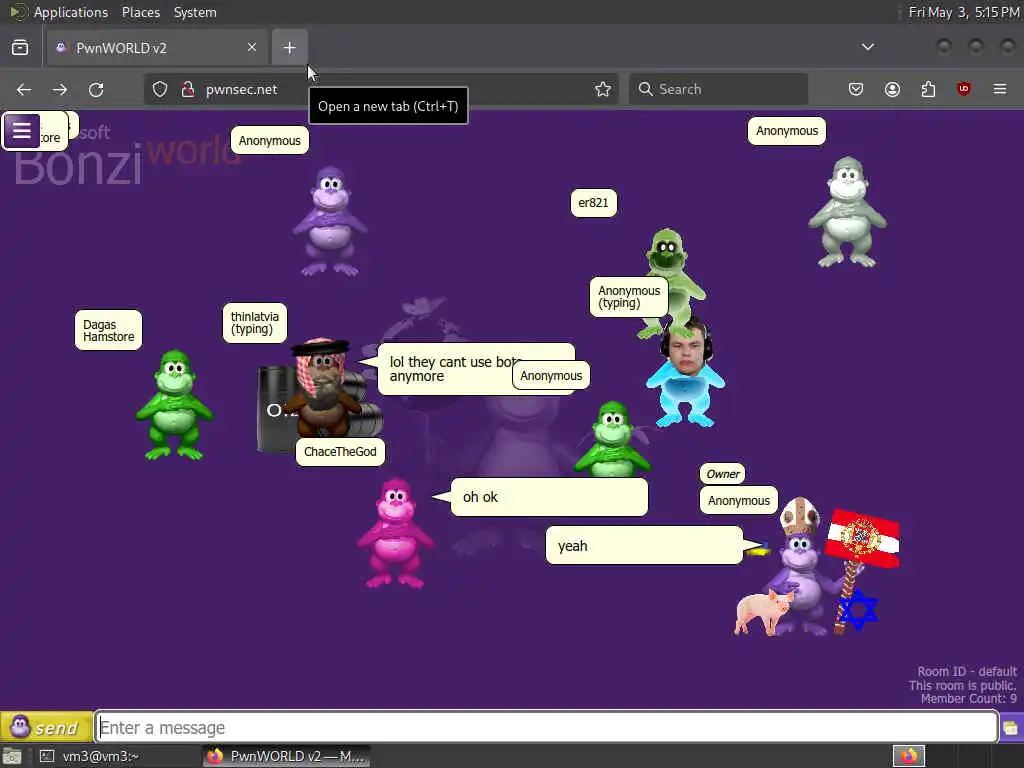Go back to previous page
This screenshot has height=768, width=1024.
click(x=24, y=89)
